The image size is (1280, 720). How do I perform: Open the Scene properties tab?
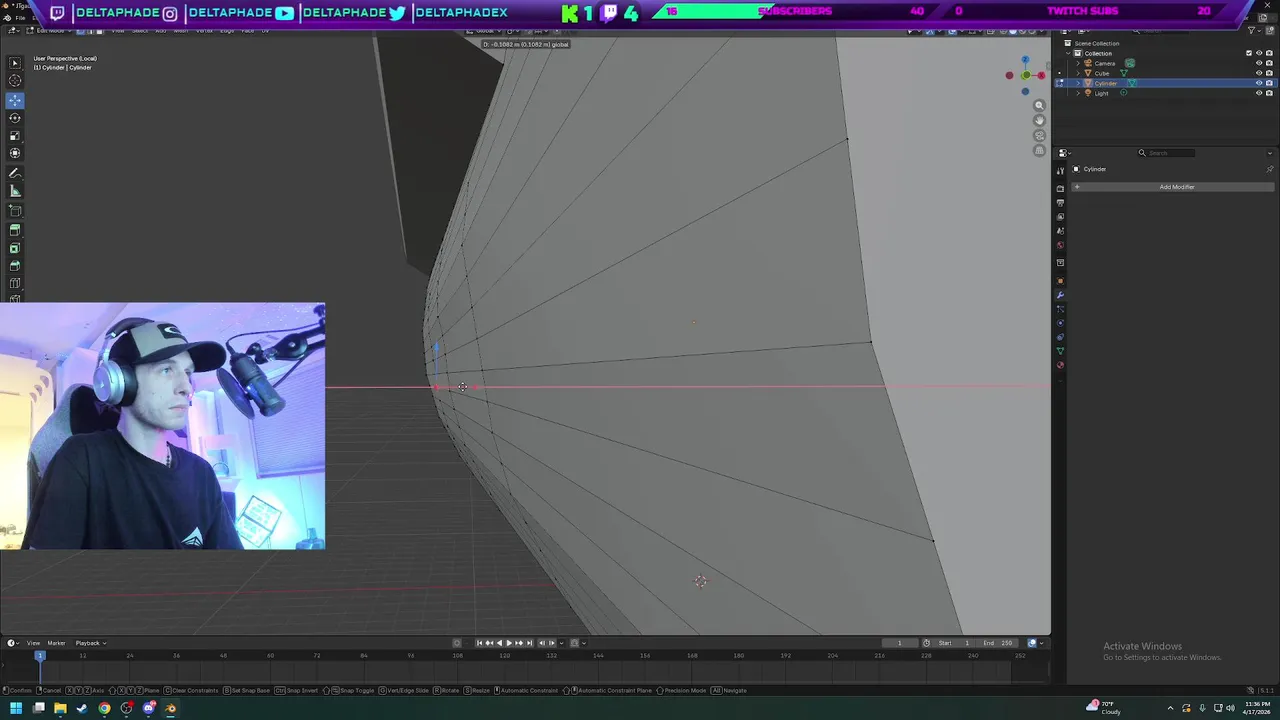[1060, 231]
